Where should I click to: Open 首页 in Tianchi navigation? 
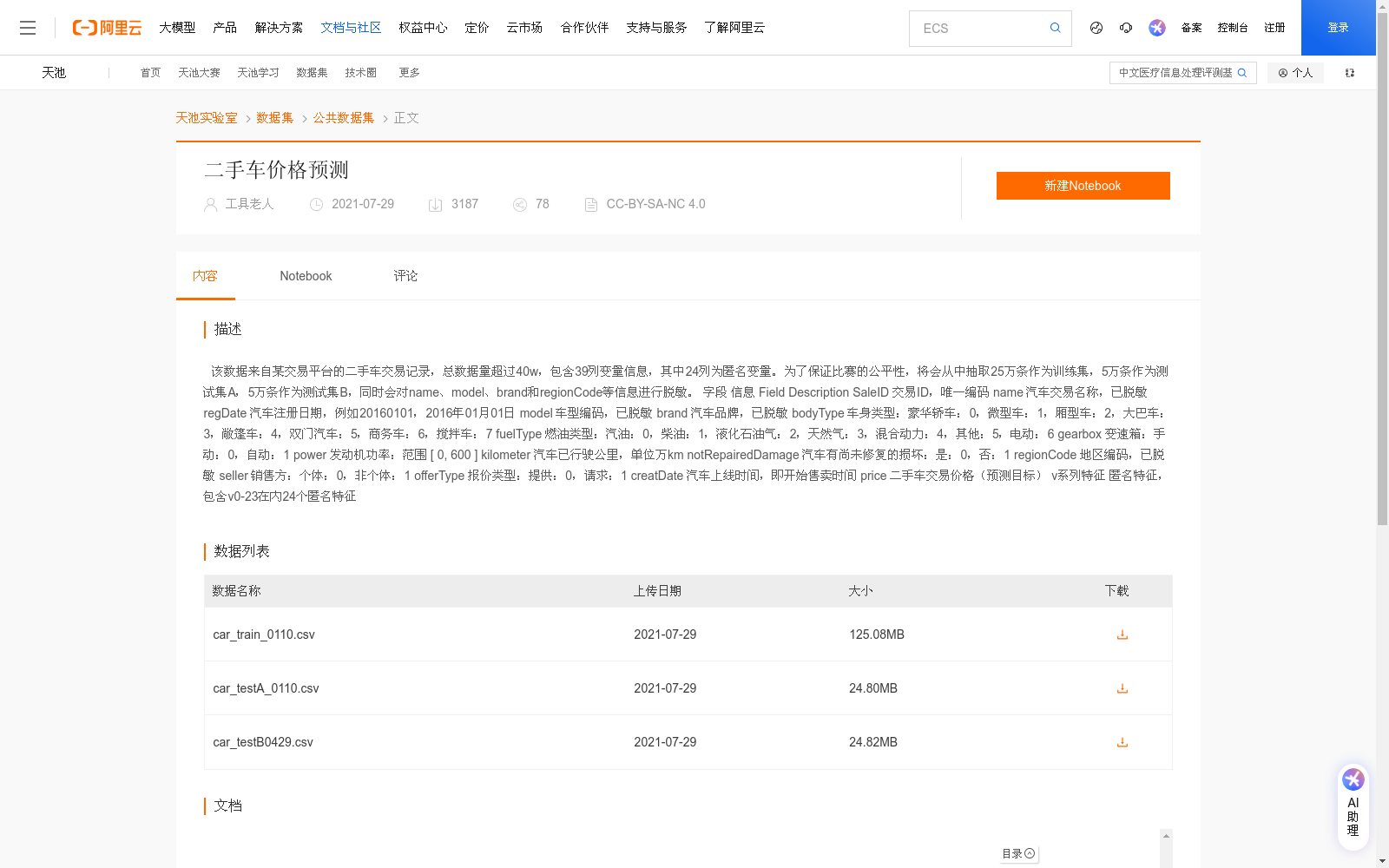(x=150, y=73)
